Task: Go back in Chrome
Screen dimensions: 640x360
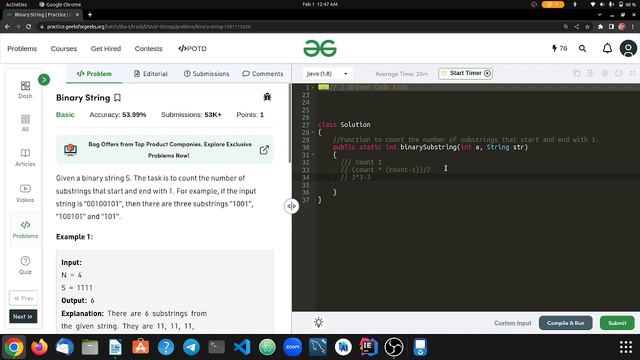Action: coord(7,27)
